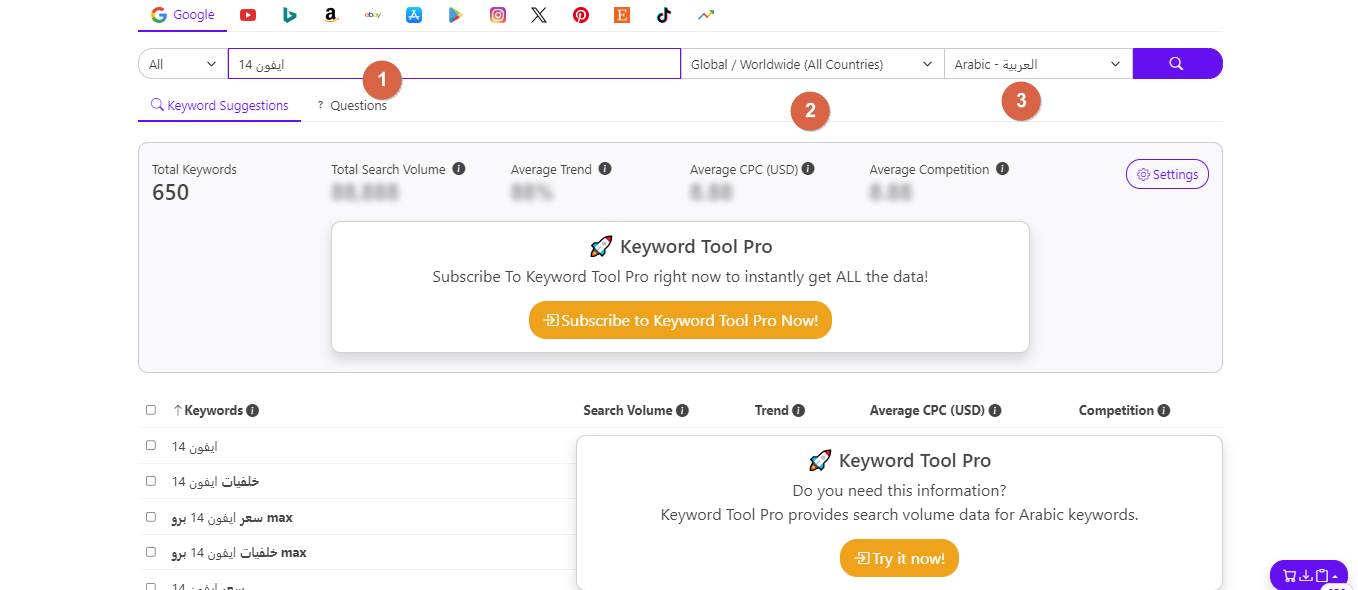Check the box for ايفون 14 row
1358x590 pixels.
(151, 445)
